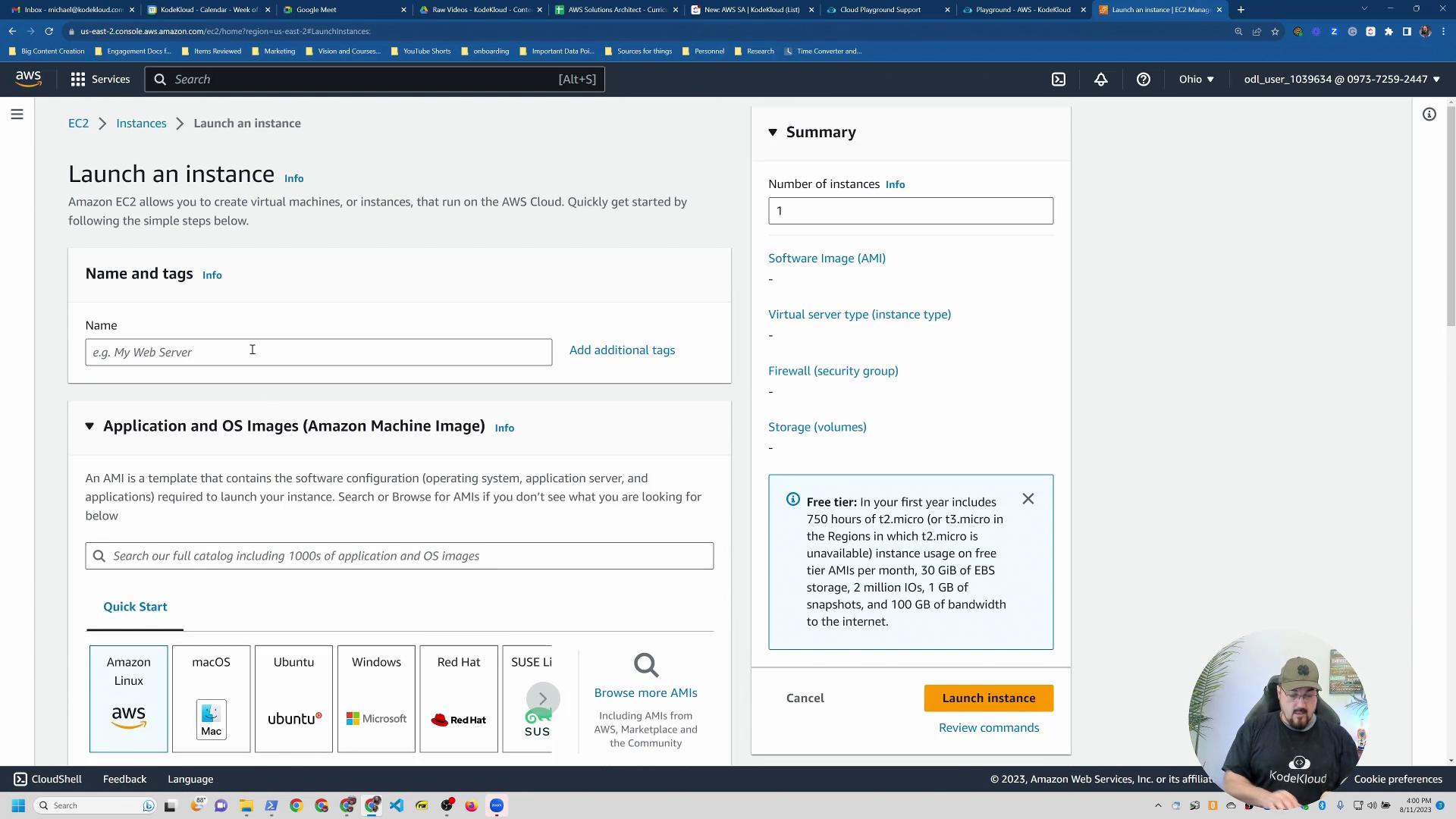Collapse the Summary panel

(x=773, y=132)
